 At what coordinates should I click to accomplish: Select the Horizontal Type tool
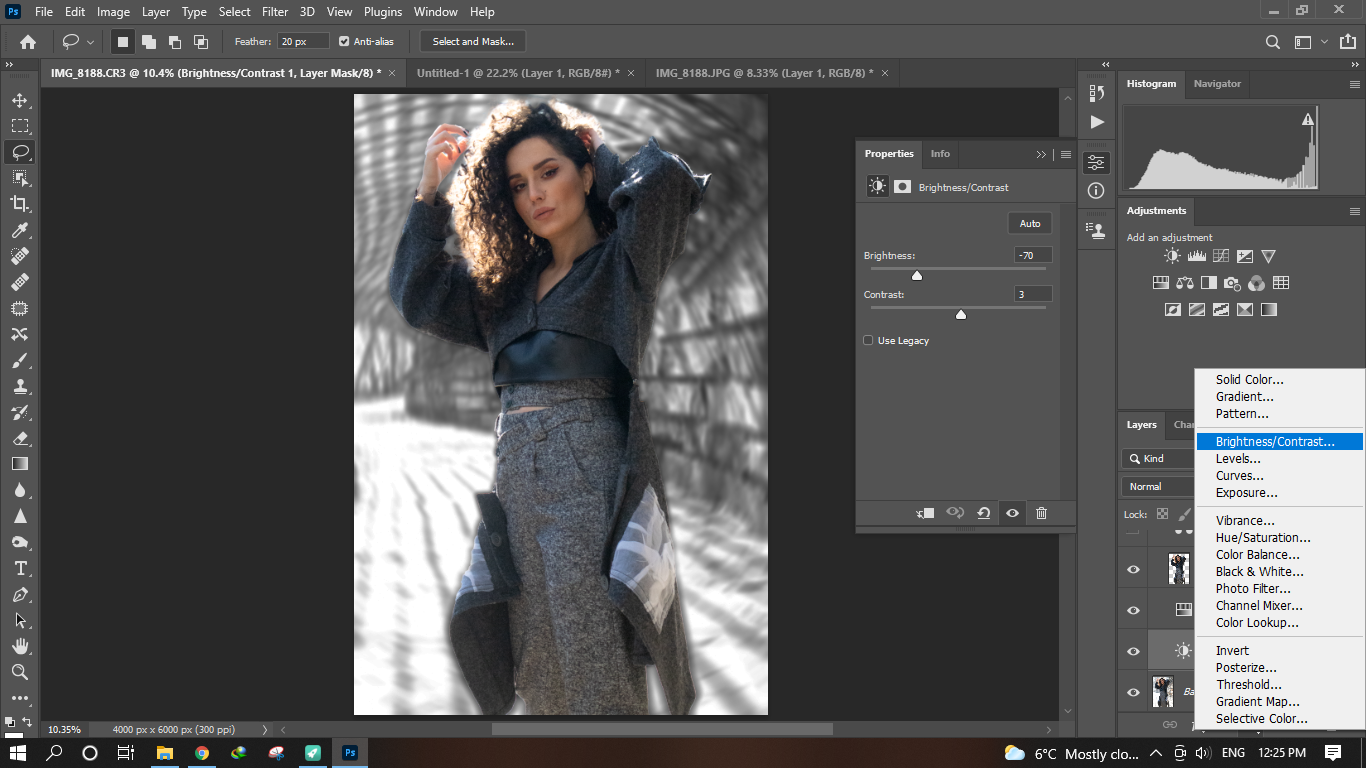[x=20, y=568]
